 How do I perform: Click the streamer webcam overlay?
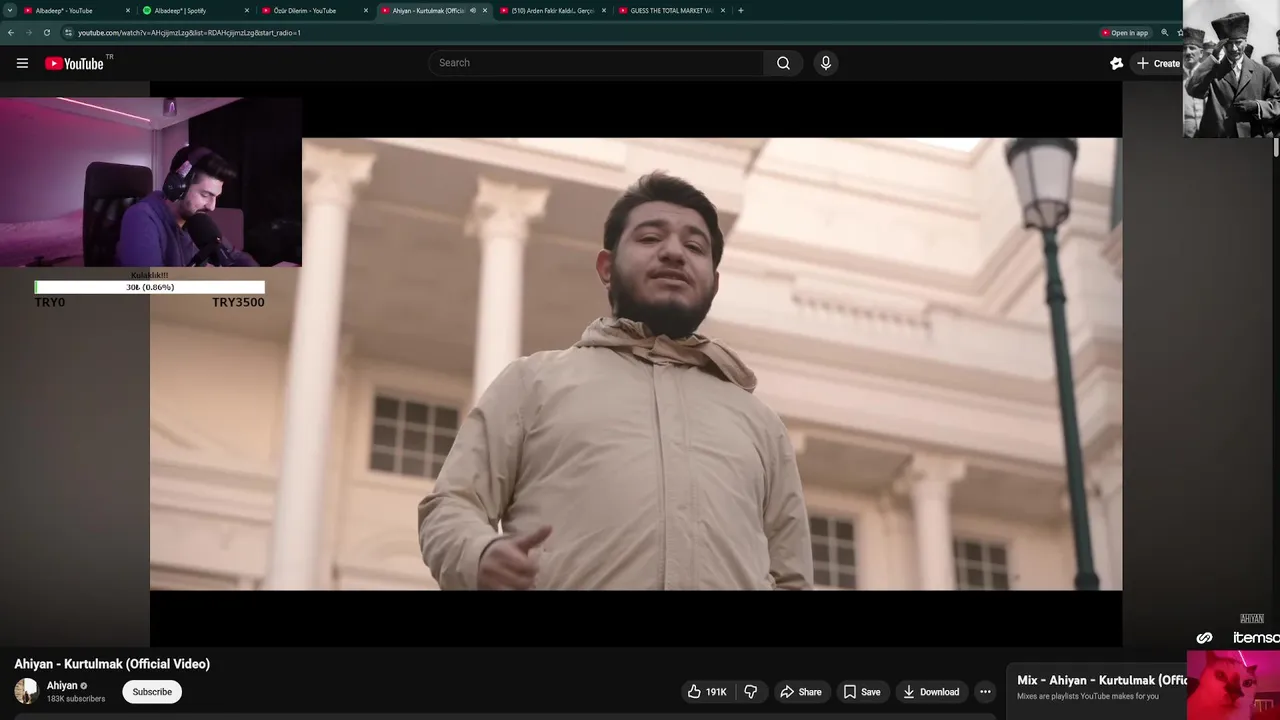[x=150, y=182]
